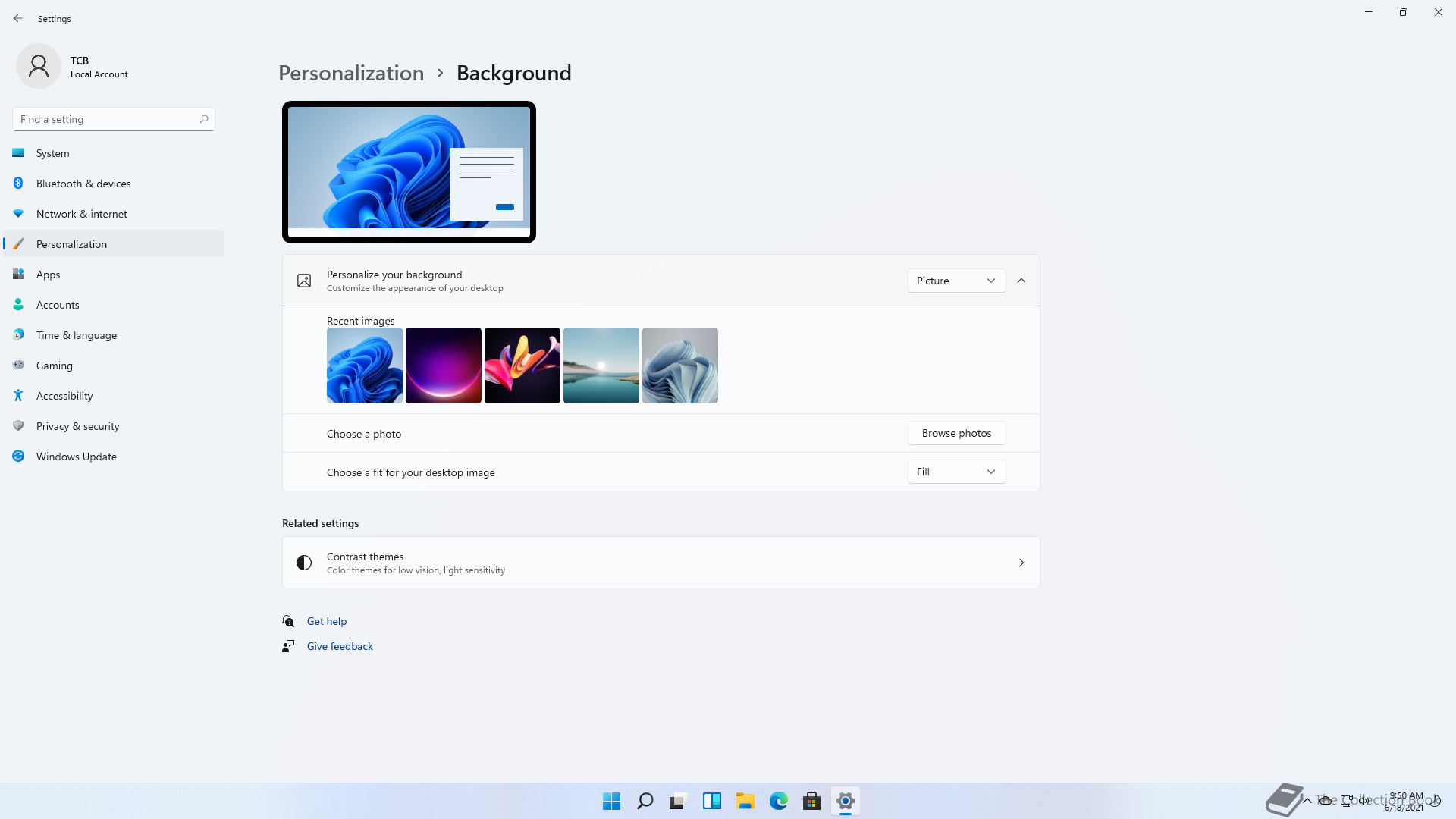Click the Time & language globe icon
Screen dimensions: 1456x819
[x=18, y=334]
